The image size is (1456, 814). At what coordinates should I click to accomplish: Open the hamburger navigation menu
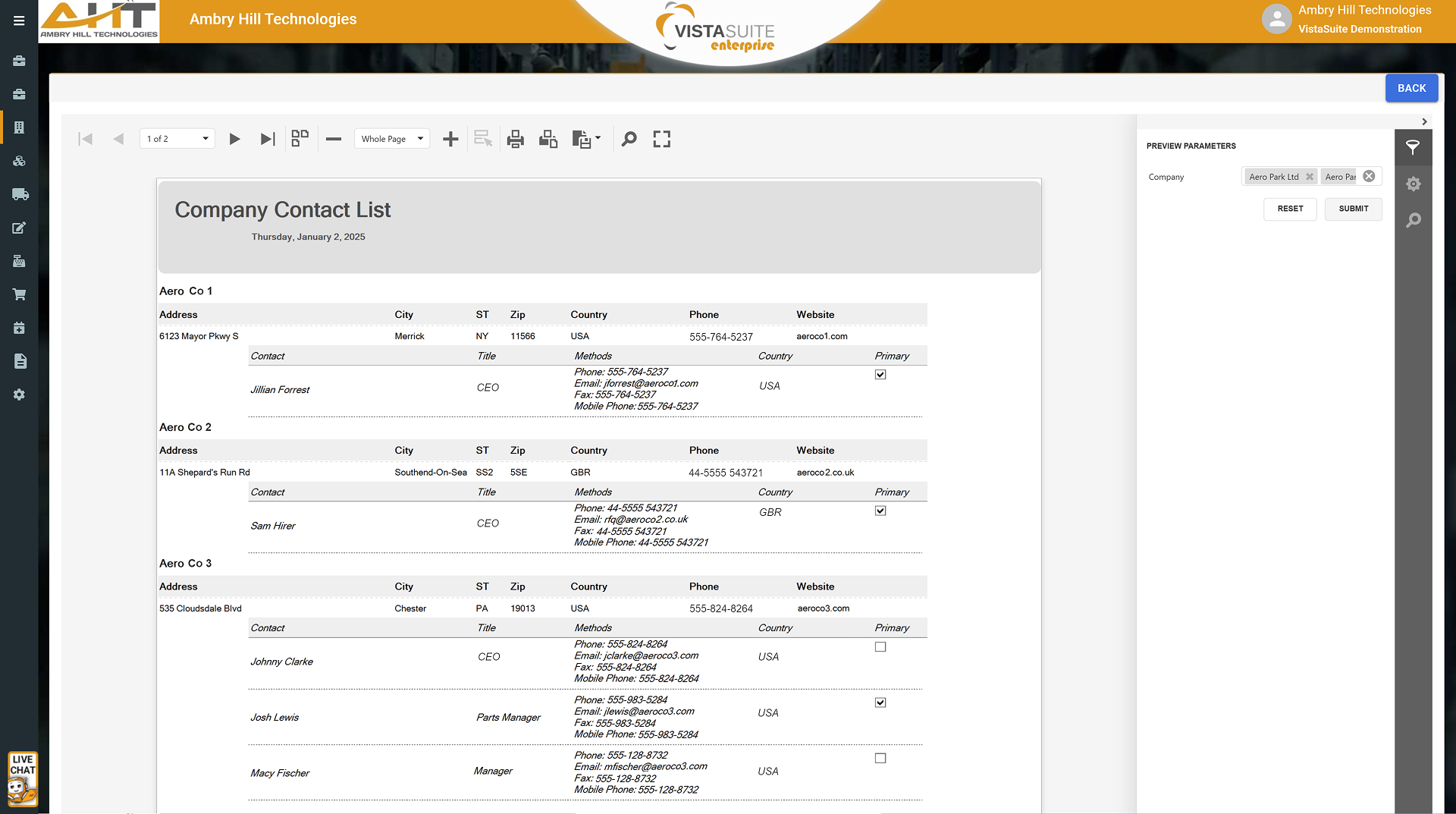[x=19, y=20]
